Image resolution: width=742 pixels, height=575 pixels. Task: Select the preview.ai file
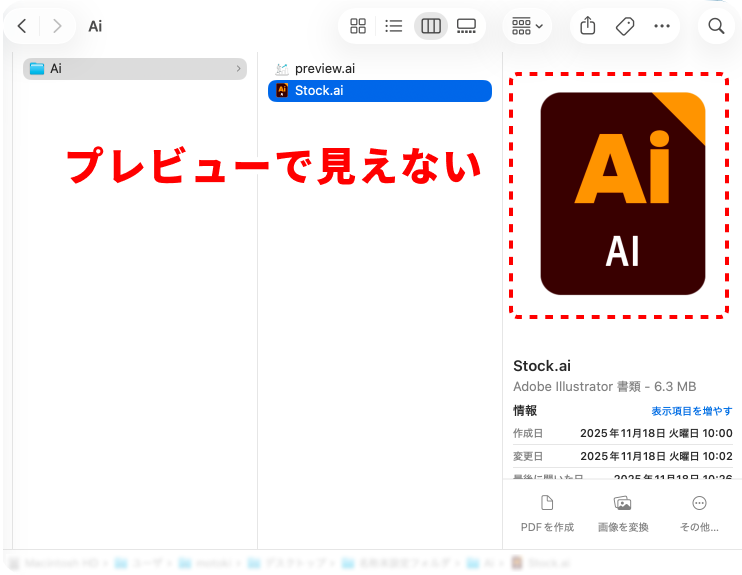380,69
